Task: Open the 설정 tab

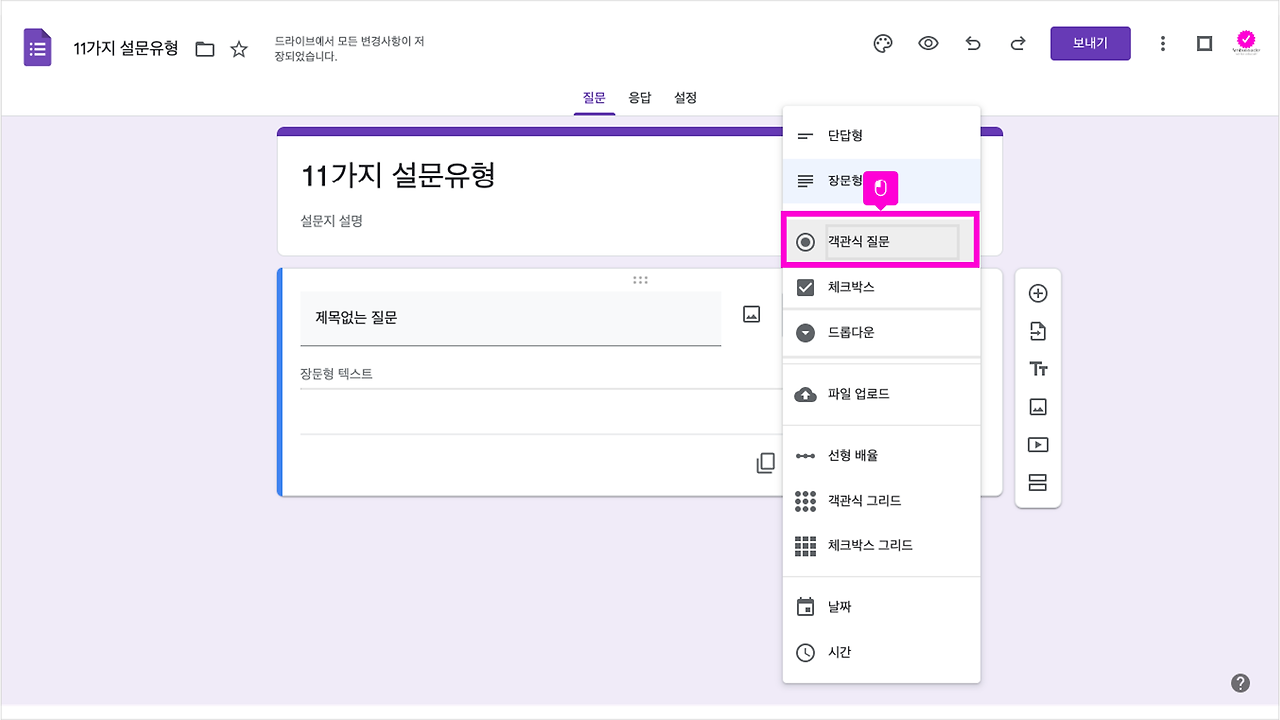Action: tap(685, 97)
